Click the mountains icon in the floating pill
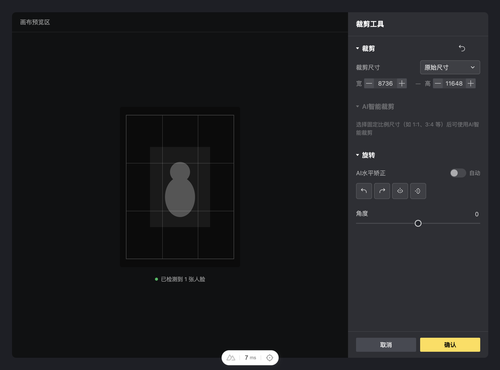The height and width of the screenshot is (370, 500). click(231, 358)
